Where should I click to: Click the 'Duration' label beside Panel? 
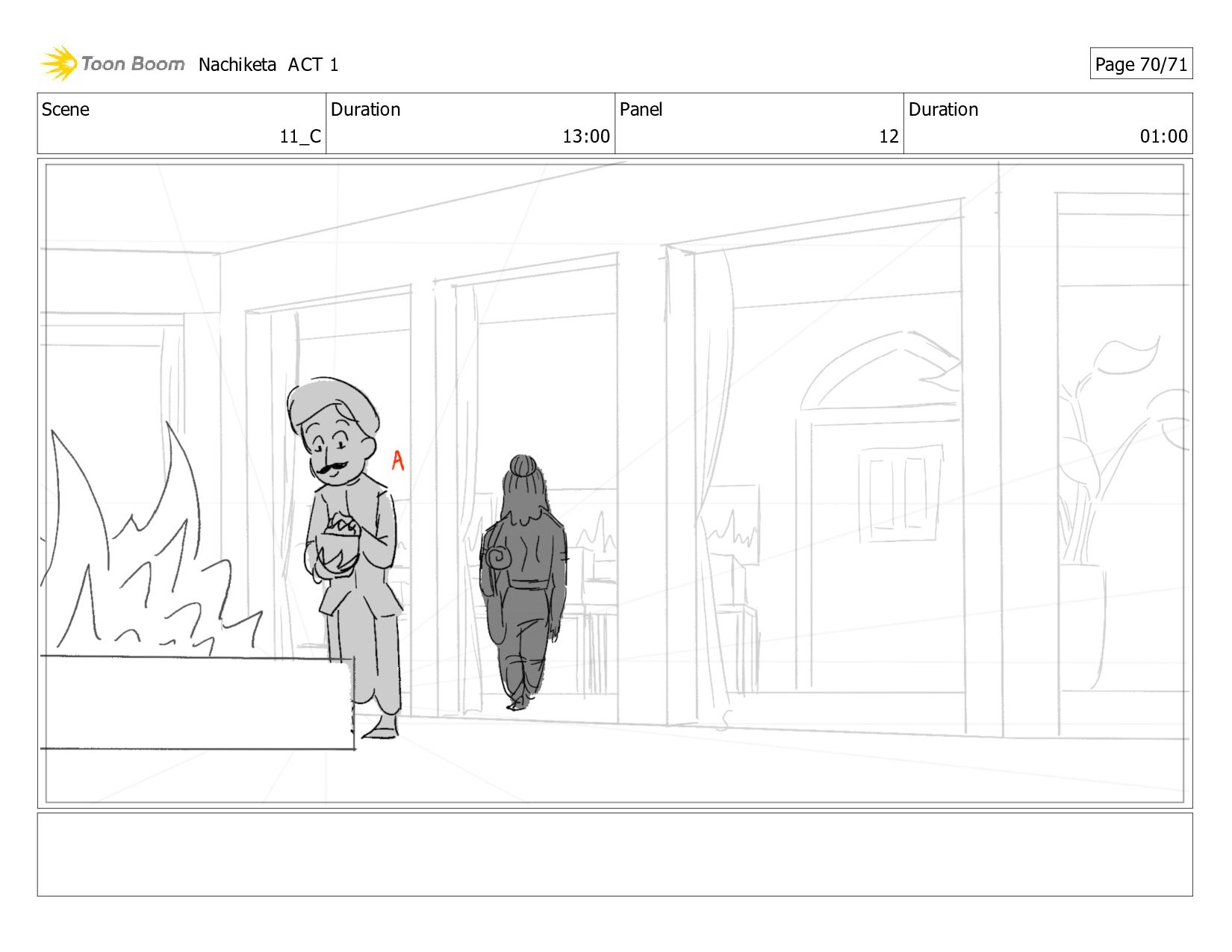coord(943,110)
